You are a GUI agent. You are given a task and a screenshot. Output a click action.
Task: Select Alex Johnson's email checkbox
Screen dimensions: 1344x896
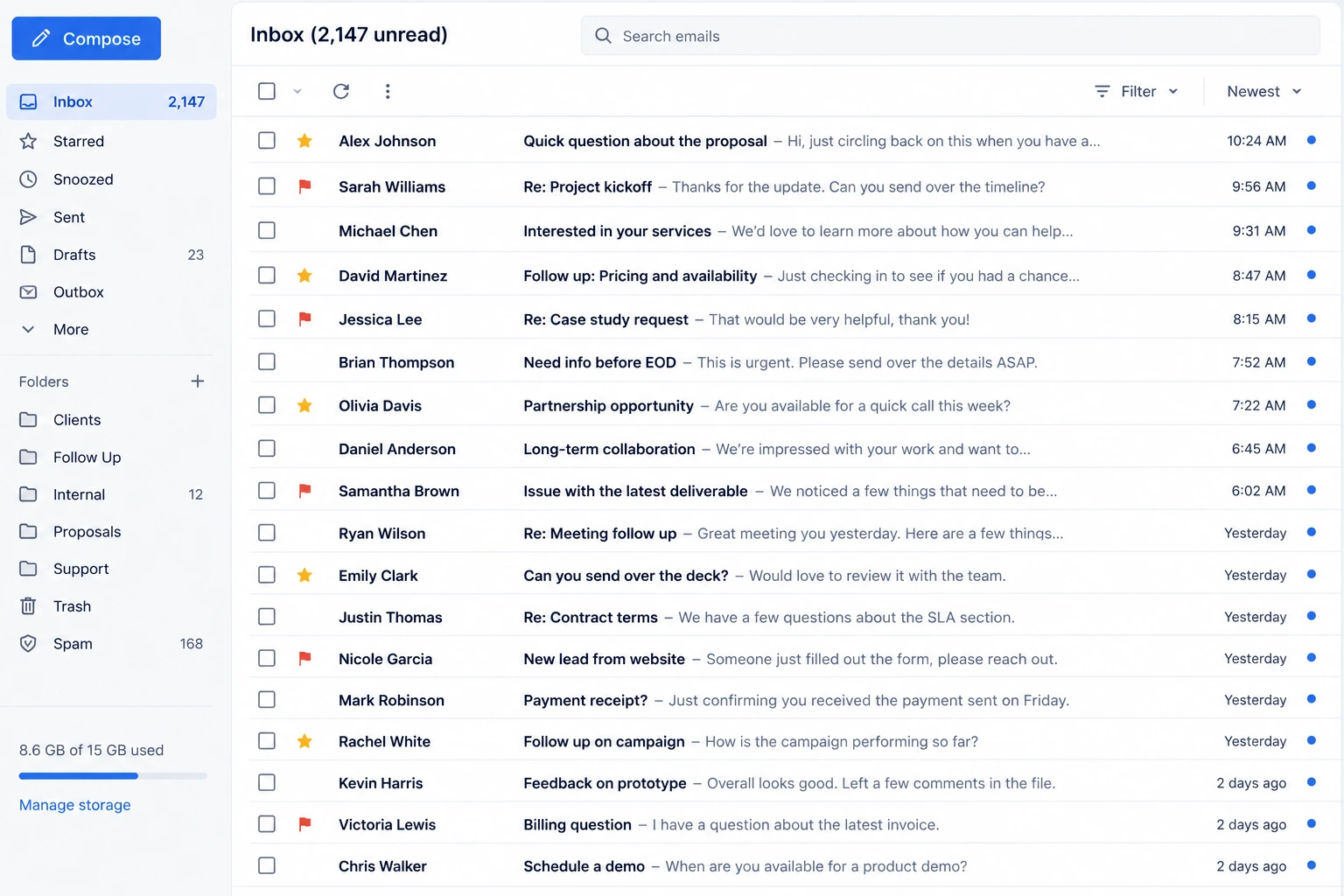(x=267, y=141)
